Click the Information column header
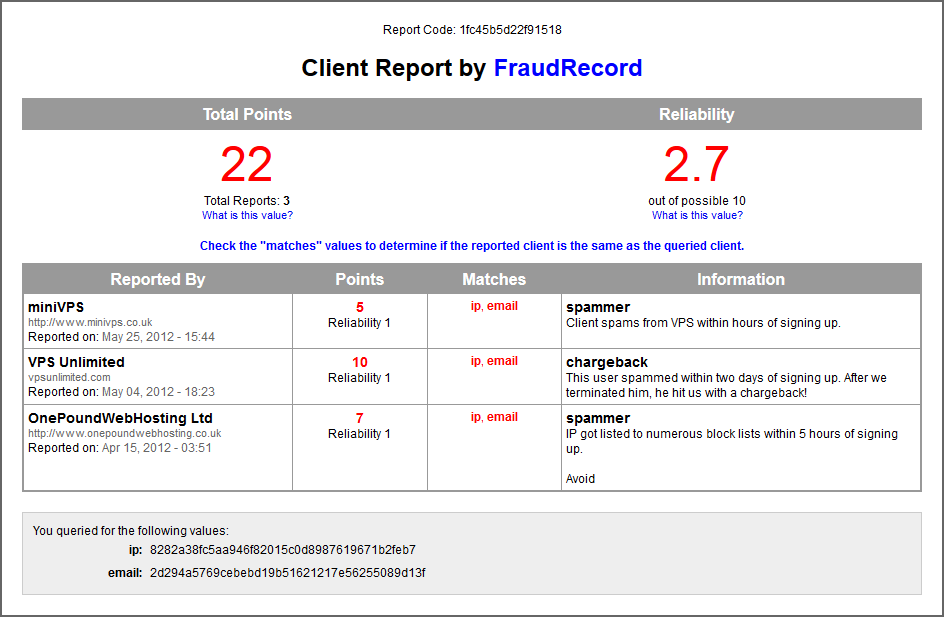 (741, 279)
